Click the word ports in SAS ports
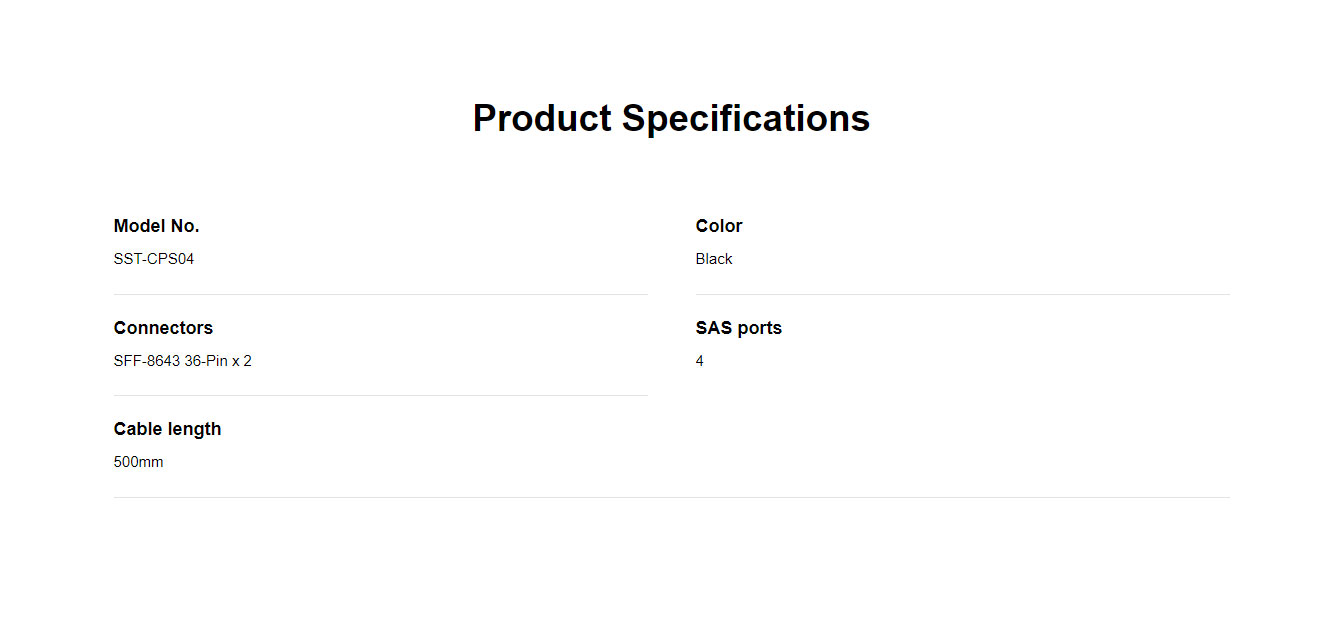This screenshot has width=1341, height=632. (x=760, y=329)
